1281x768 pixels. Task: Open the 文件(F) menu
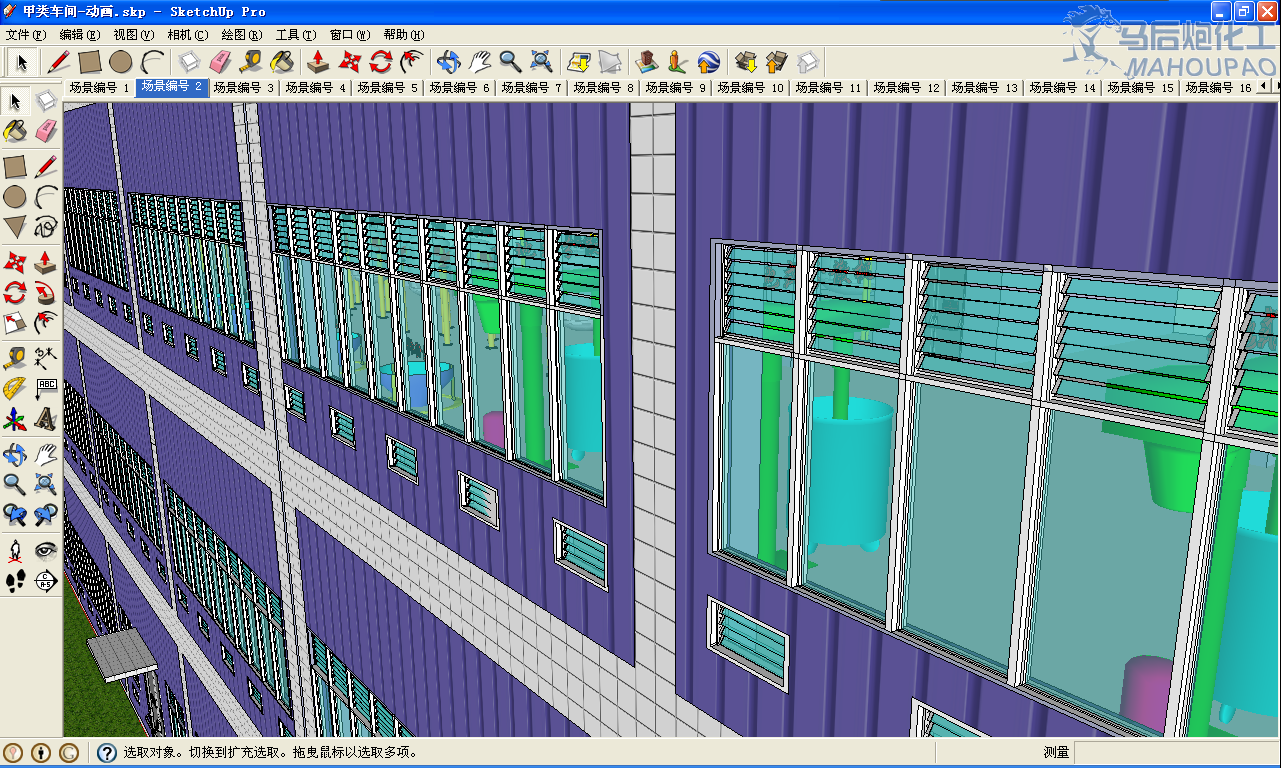[27, 35]
